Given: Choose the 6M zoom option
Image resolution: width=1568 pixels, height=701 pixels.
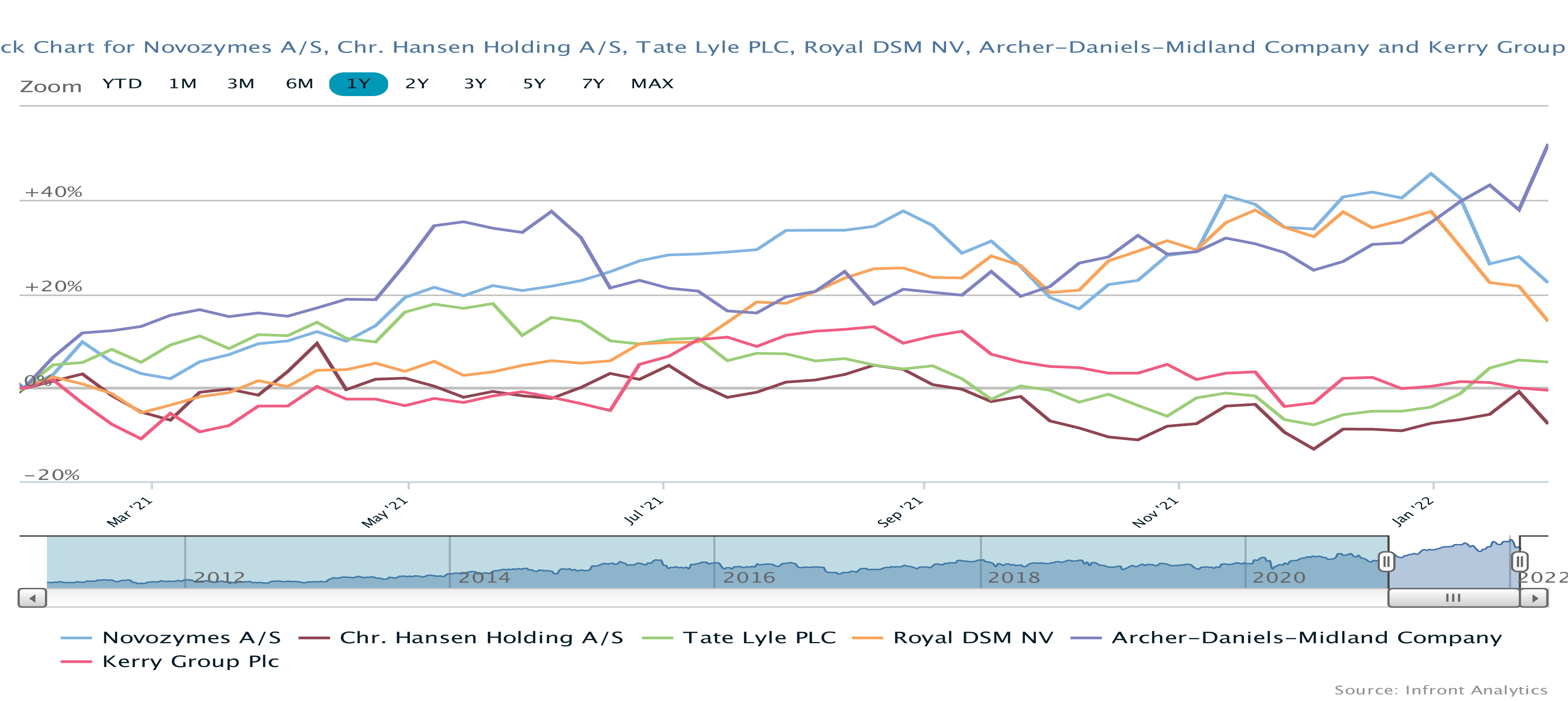Looking at the screenshot, I should pos(299,84).
